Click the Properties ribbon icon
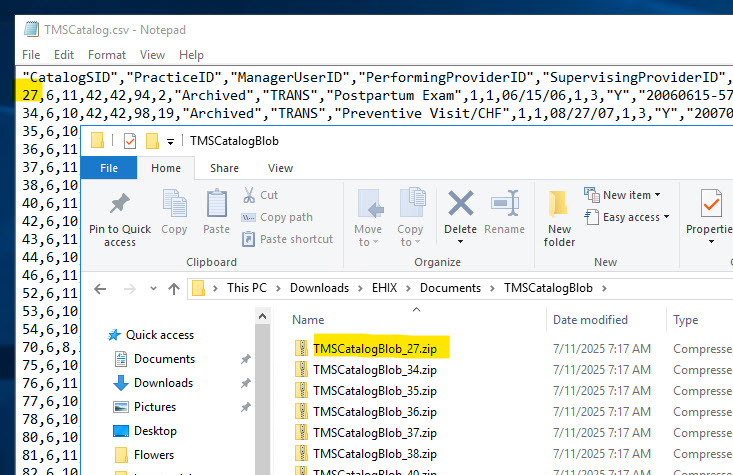Screen dimensions: 733x475 (711, 204)
